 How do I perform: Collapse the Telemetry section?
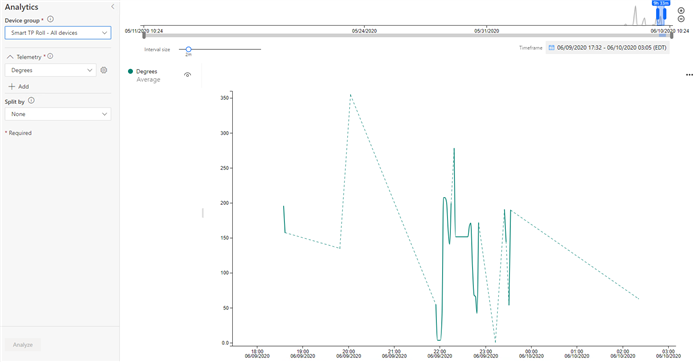point(10,57)
